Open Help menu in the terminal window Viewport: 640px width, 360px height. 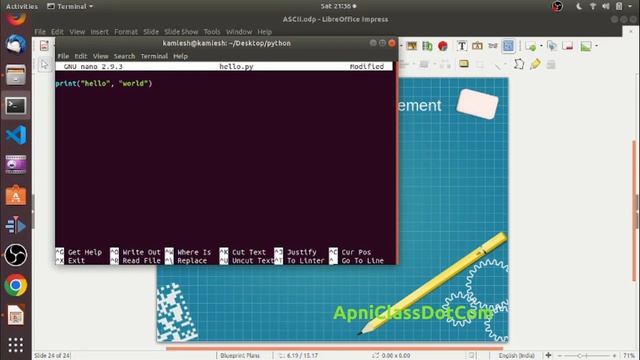(x=180, y=56)
